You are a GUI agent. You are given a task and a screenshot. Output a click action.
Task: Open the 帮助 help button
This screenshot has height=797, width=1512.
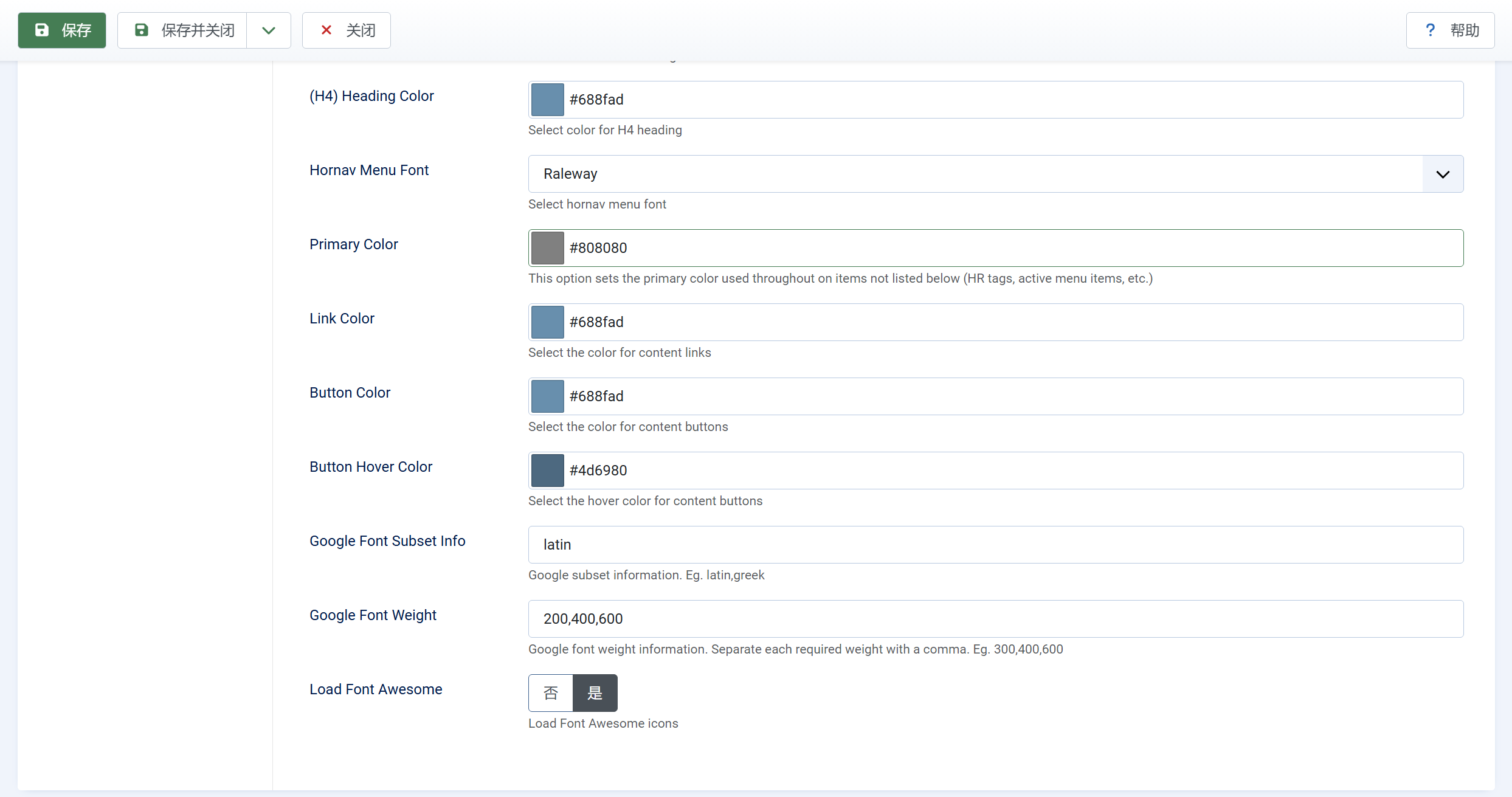[1450, 30]
